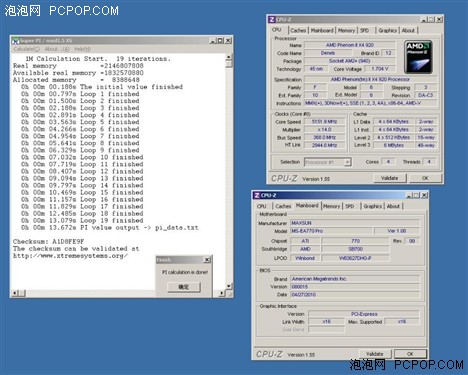The image size is (468, 375).
Task: Switch to Mainboard tab in top CPU-Z
Action: (322, 30)
